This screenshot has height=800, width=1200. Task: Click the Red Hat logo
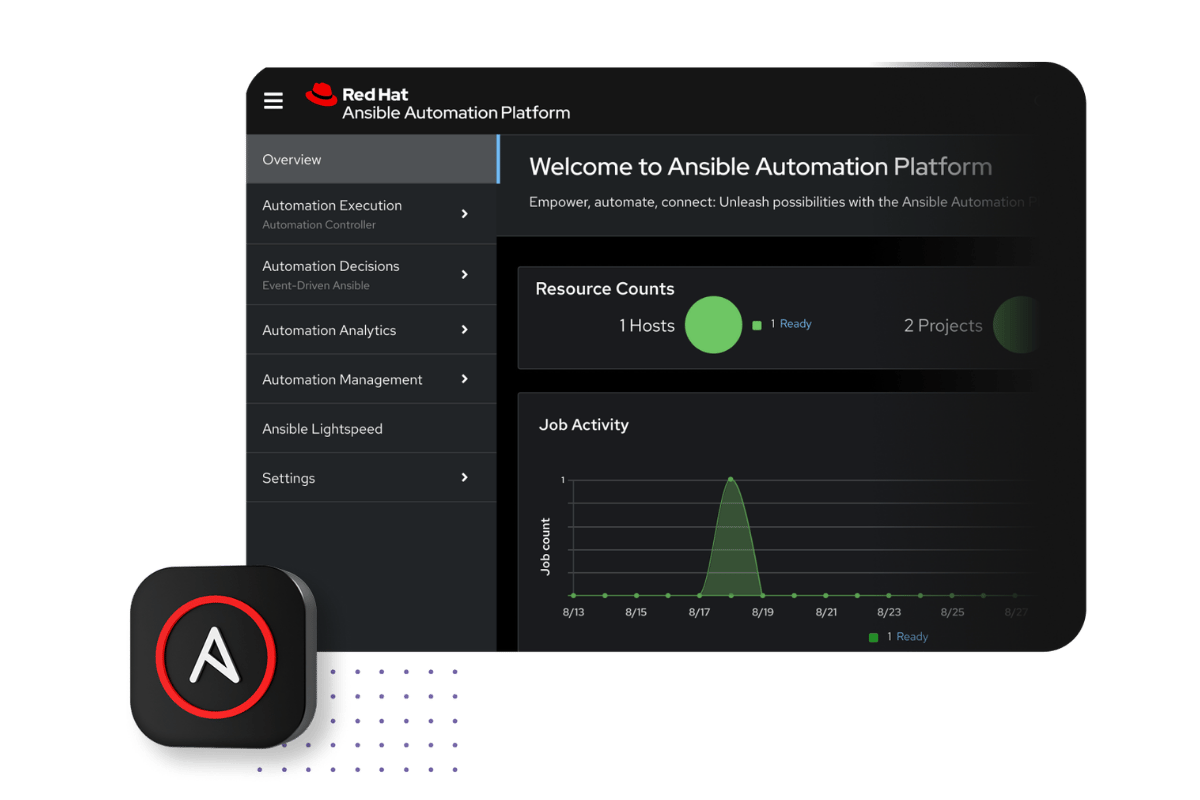(x=322, y=92)
